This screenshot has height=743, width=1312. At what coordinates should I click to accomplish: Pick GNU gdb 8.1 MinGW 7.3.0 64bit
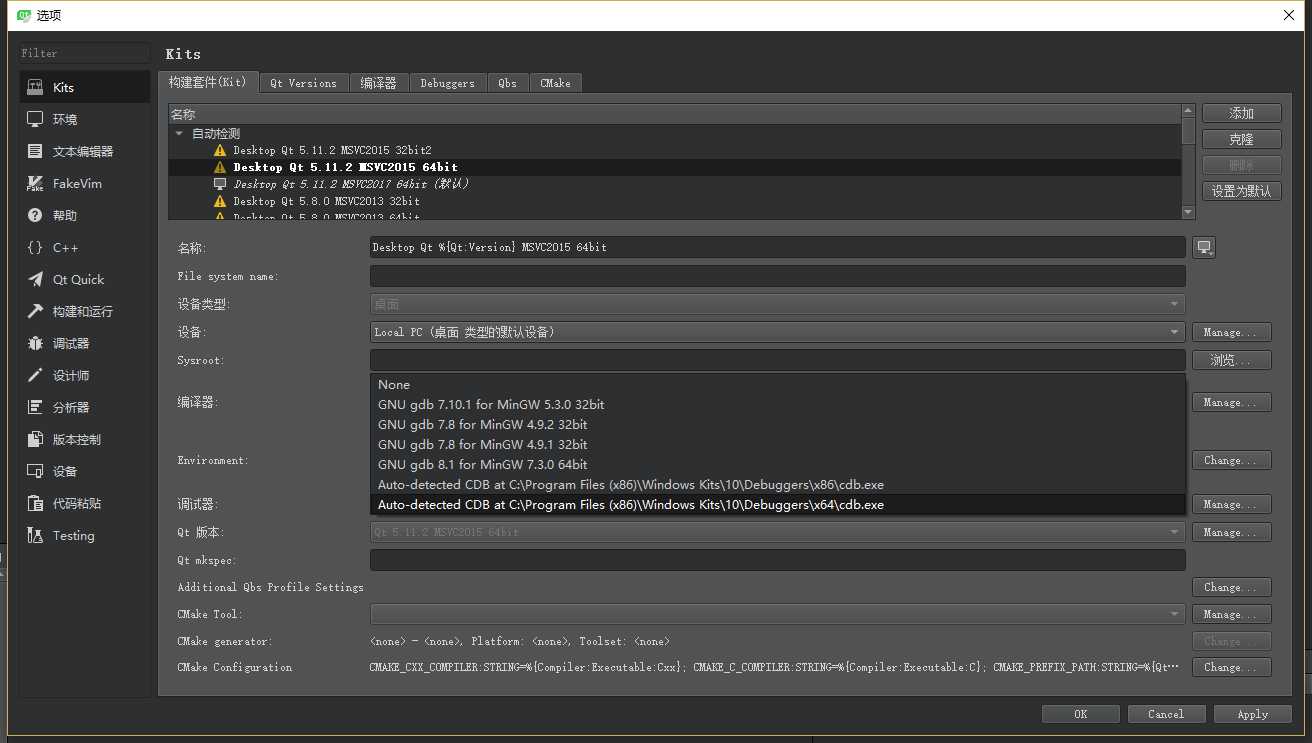(777, 465)
